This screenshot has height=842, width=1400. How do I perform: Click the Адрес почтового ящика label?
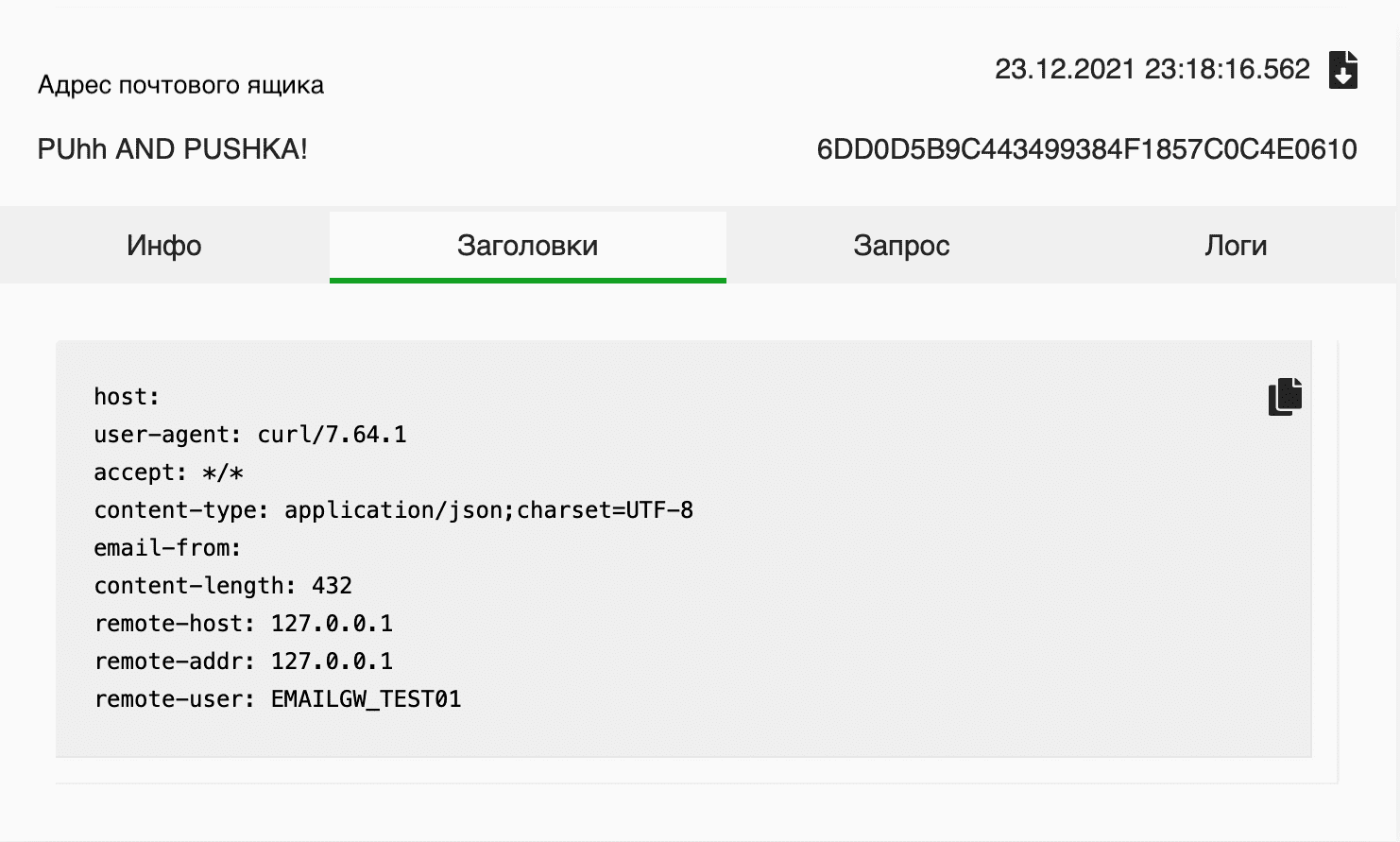180,85
